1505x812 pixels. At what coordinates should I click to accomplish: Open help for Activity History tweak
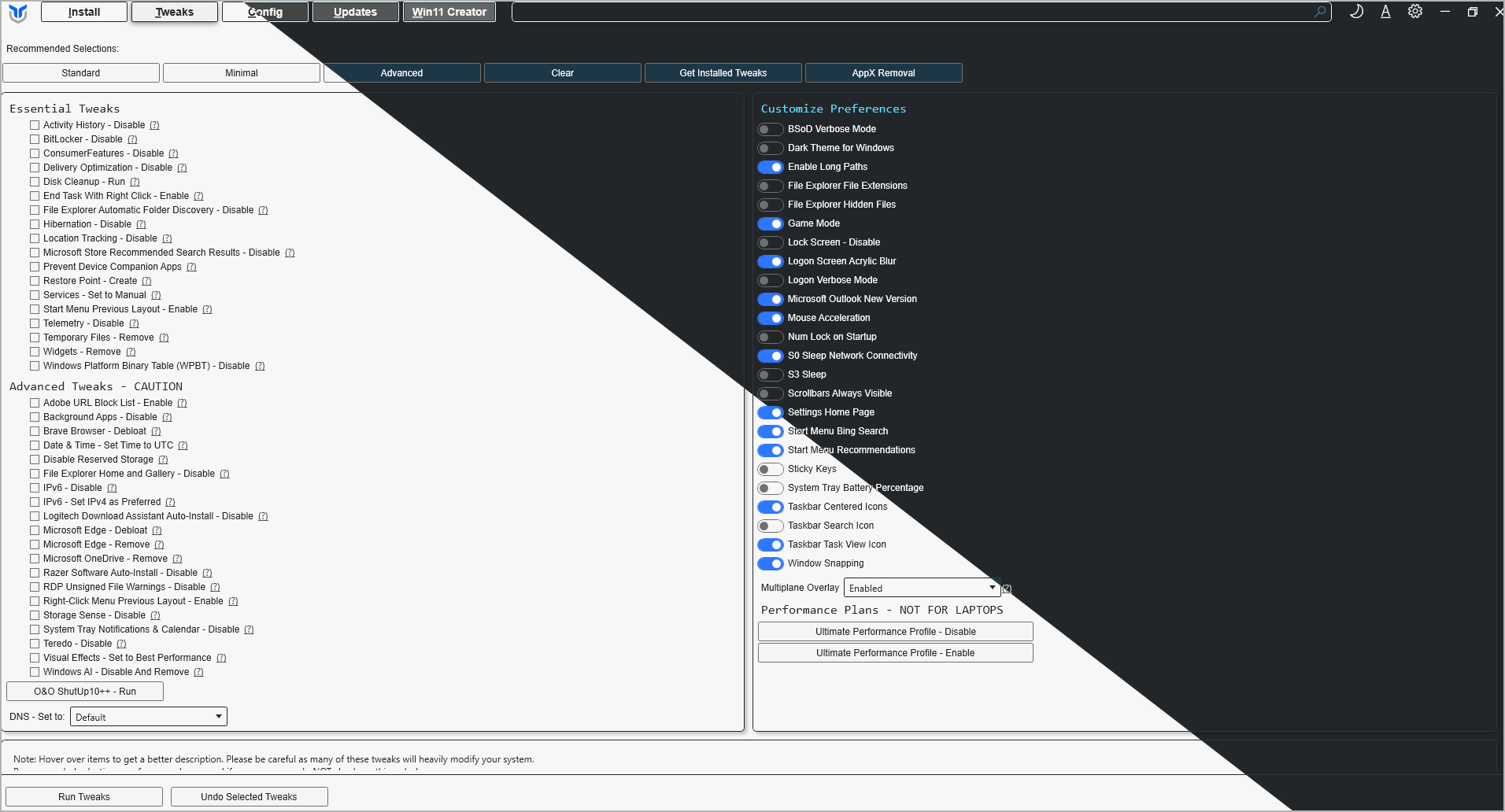pyautogui.click(x=154, y=125)
